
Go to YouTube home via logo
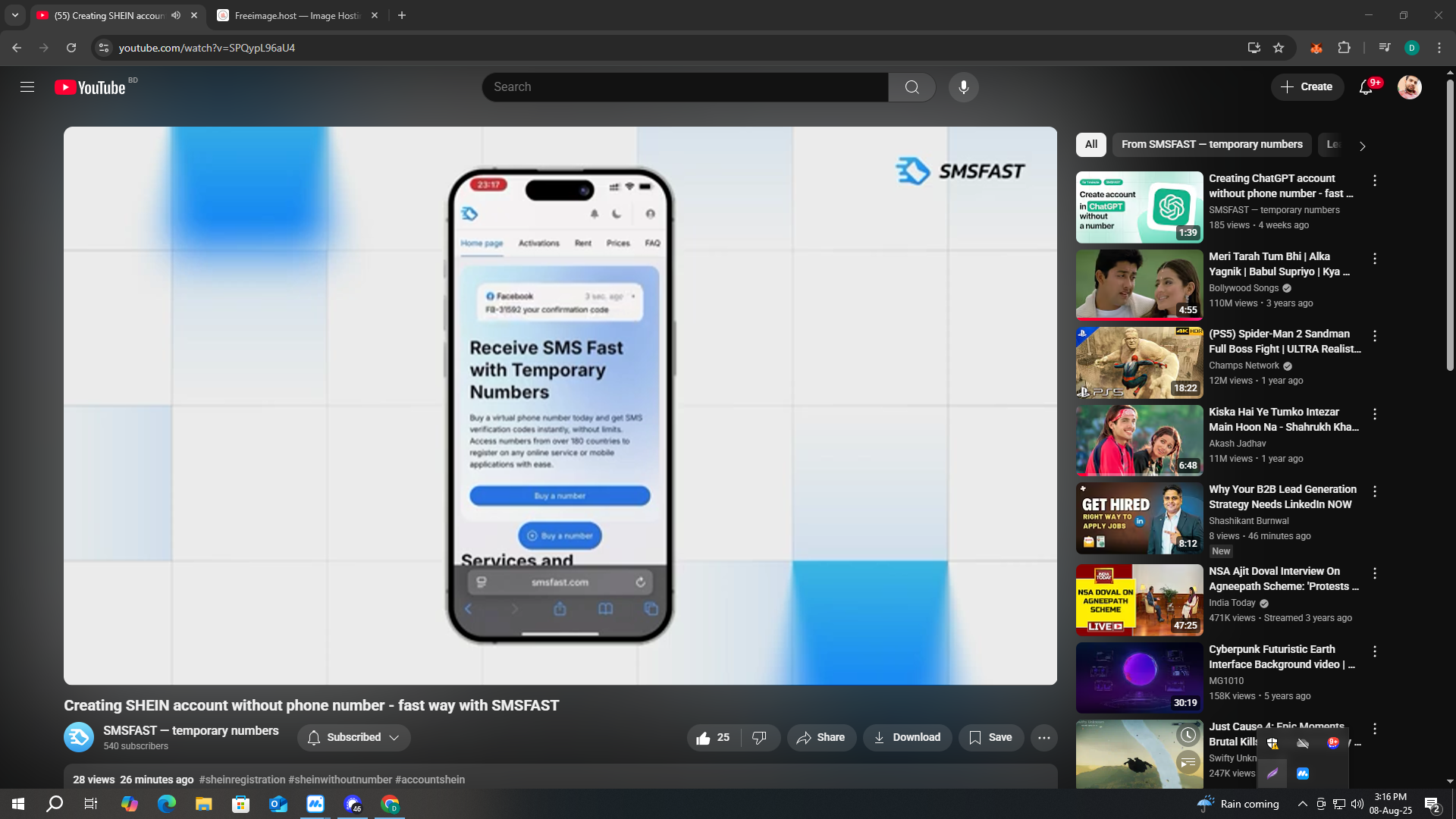point(90,88)
